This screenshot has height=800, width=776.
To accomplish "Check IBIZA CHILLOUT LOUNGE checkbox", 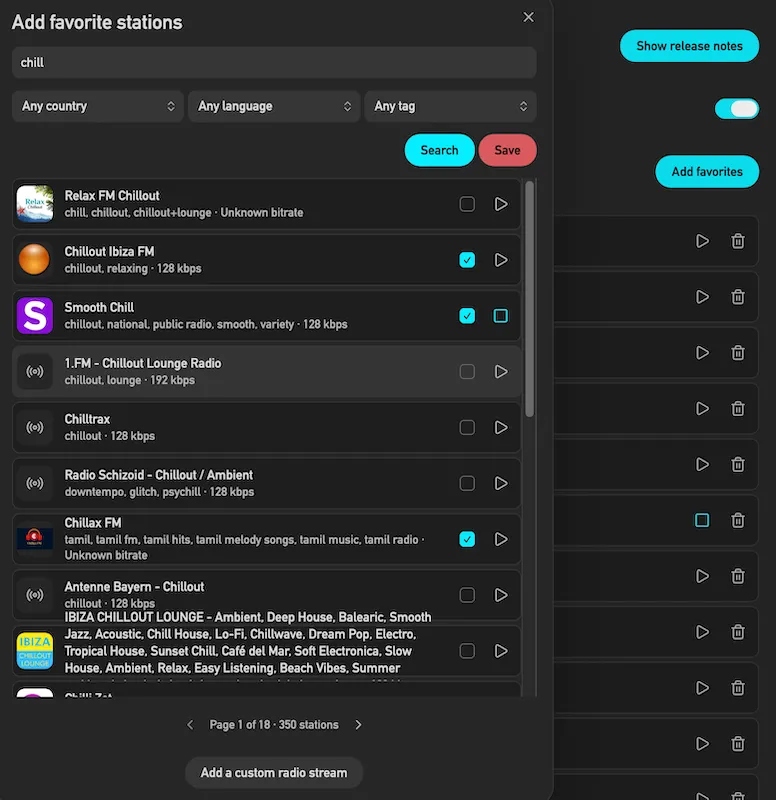I will click(x=467, y=651).
